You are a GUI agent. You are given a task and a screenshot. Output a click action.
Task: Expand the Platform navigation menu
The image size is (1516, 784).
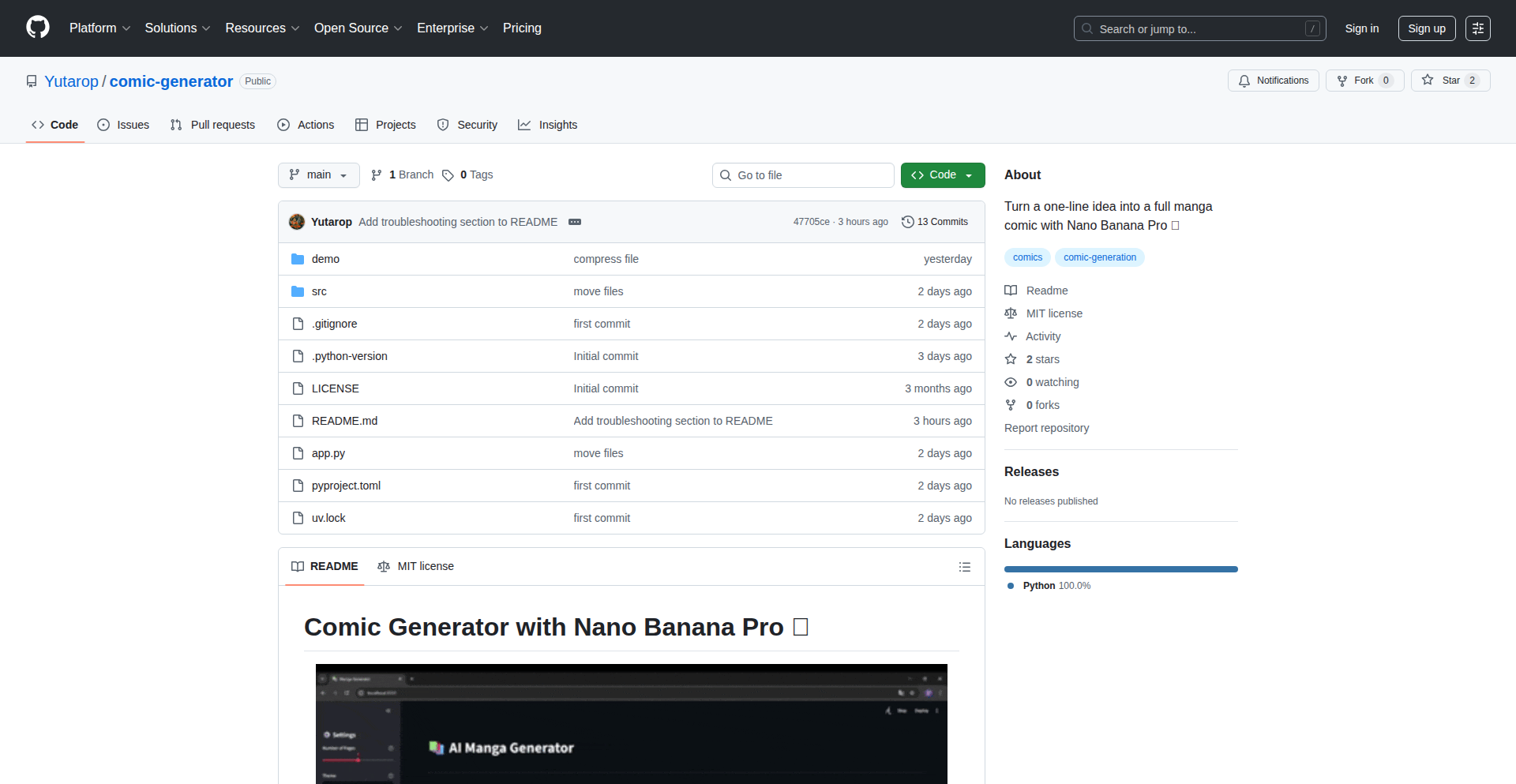coord(99,28)
